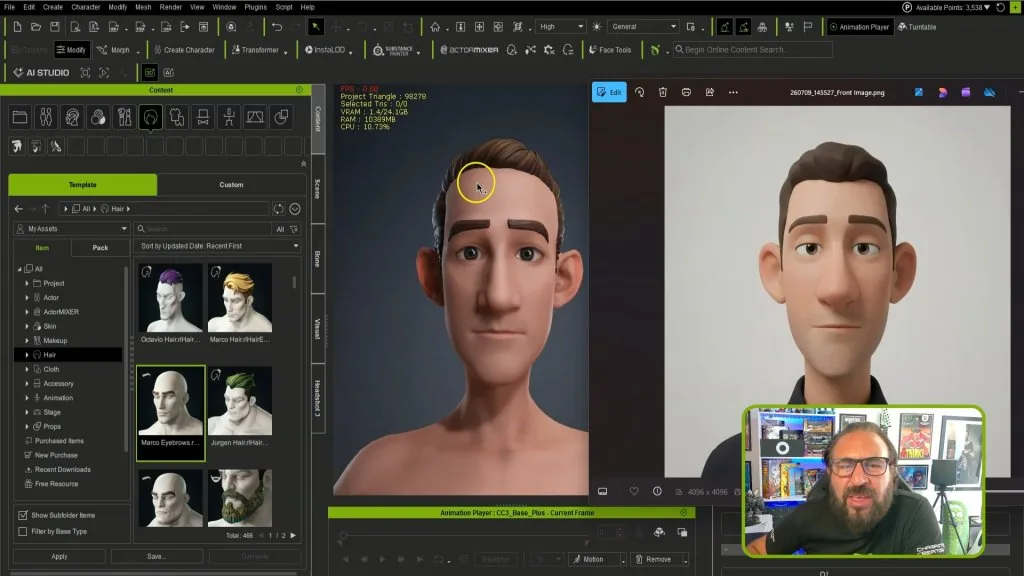
Task: Select the Jurgen Hair thumbnail
Action: pyautogui.click(x=240, y=401)
